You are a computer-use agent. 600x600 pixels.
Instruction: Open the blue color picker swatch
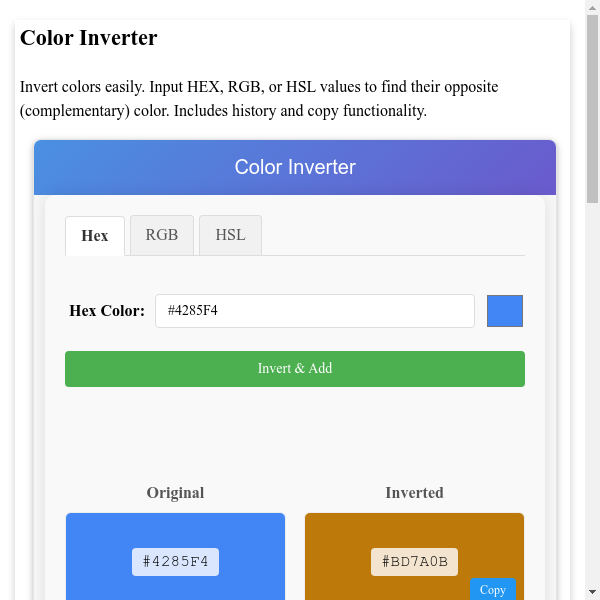tap(505, 311)
